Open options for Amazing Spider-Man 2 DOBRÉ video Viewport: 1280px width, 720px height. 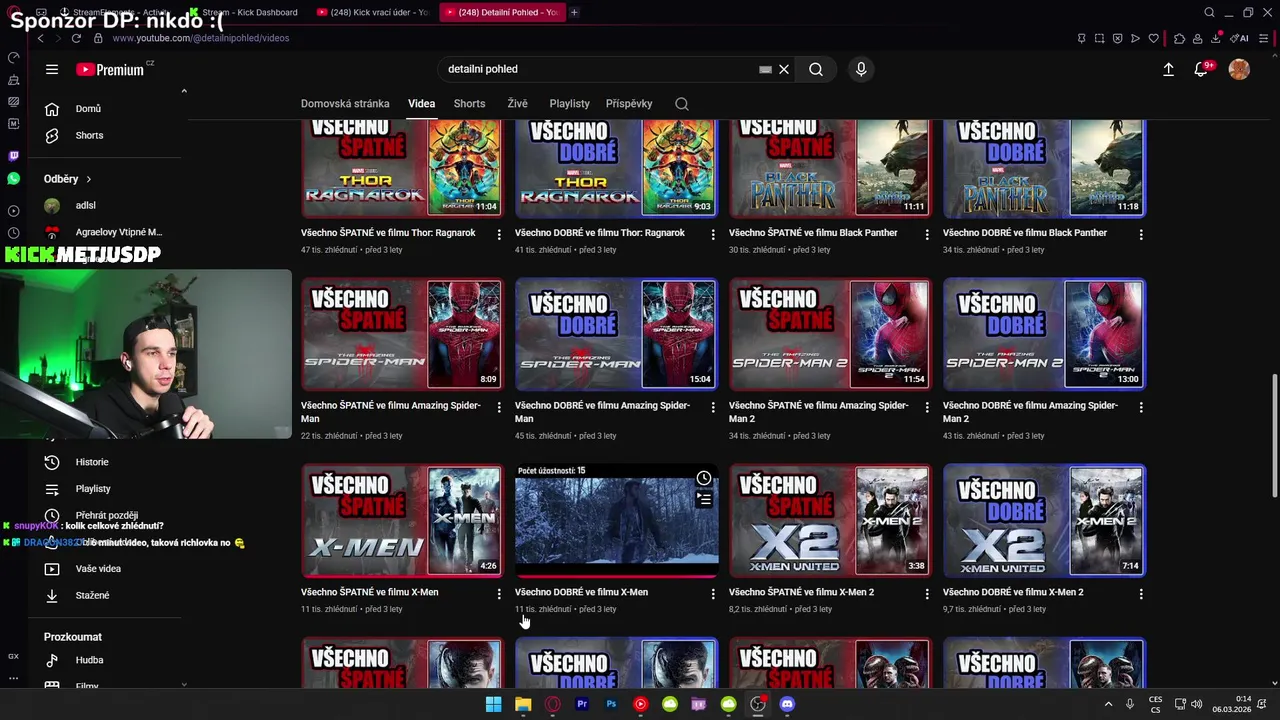click(1141, 407)
